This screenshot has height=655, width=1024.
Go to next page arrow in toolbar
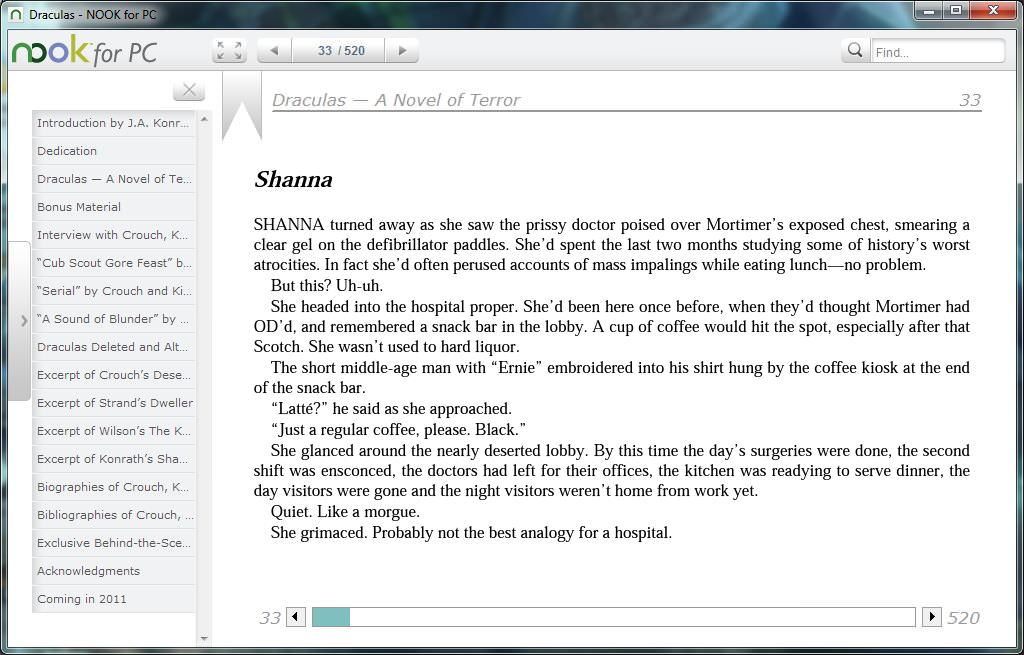click(402, 50)
